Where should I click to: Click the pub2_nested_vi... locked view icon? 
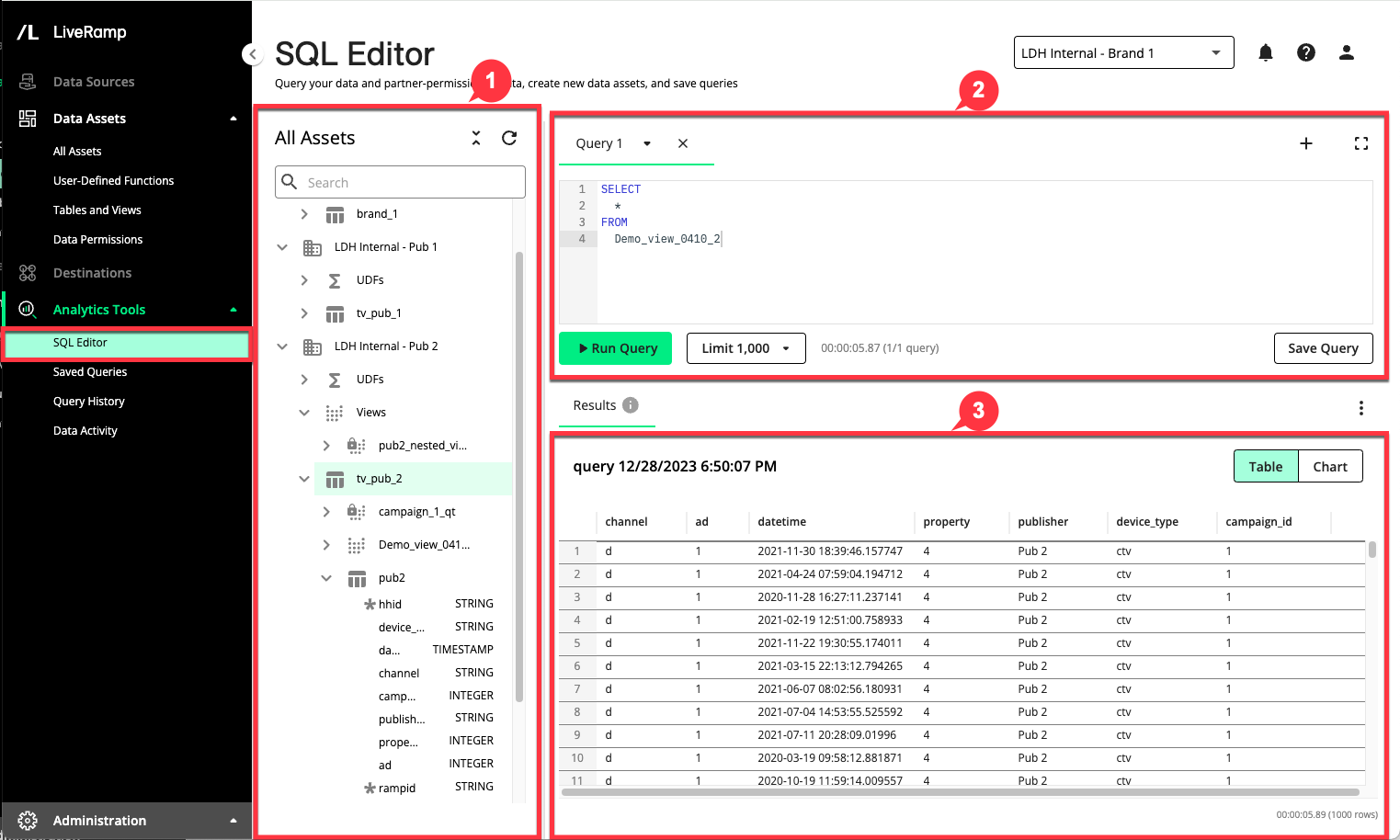(356, 446)
